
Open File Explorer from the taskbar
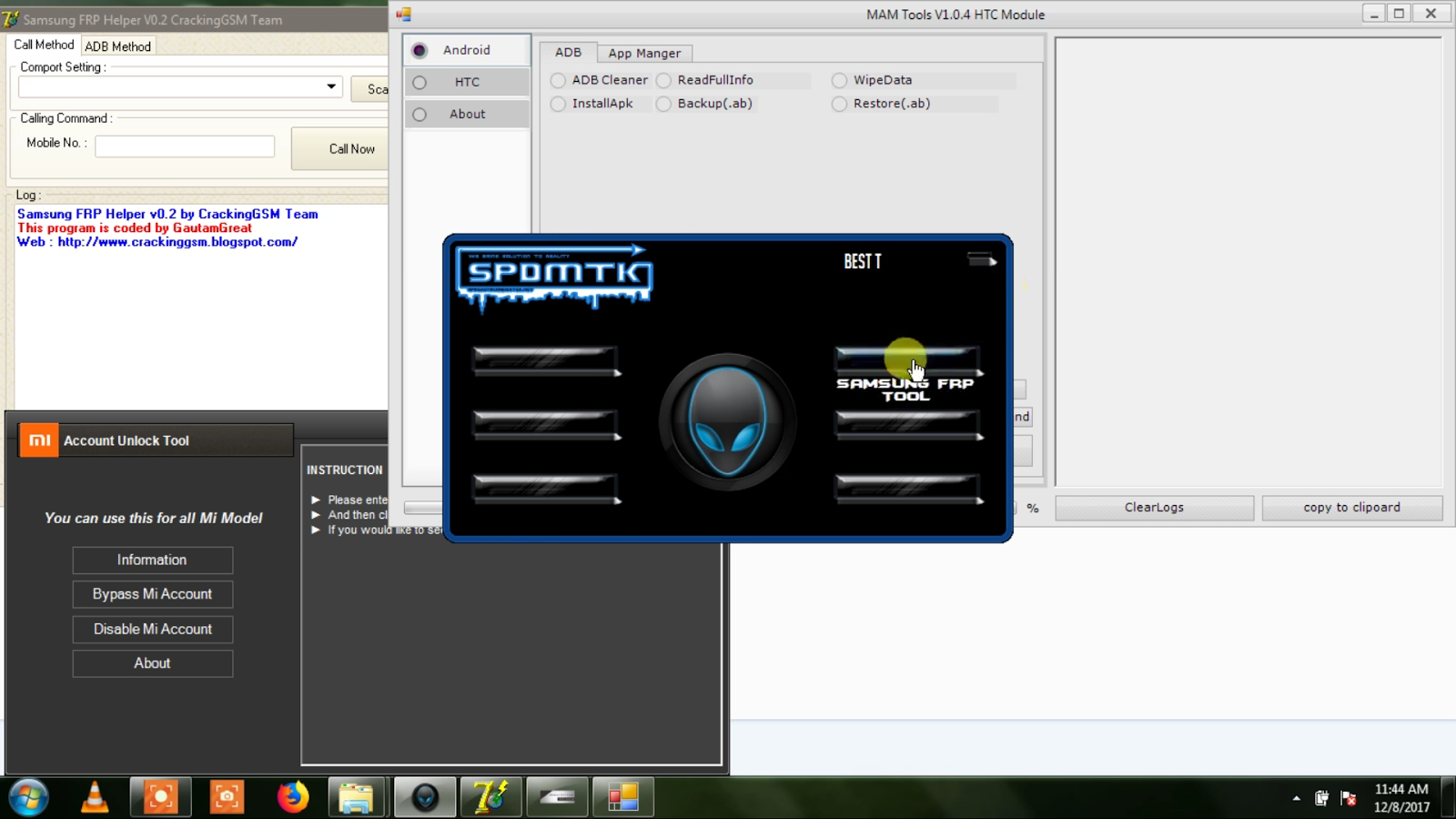coord(356,797)
